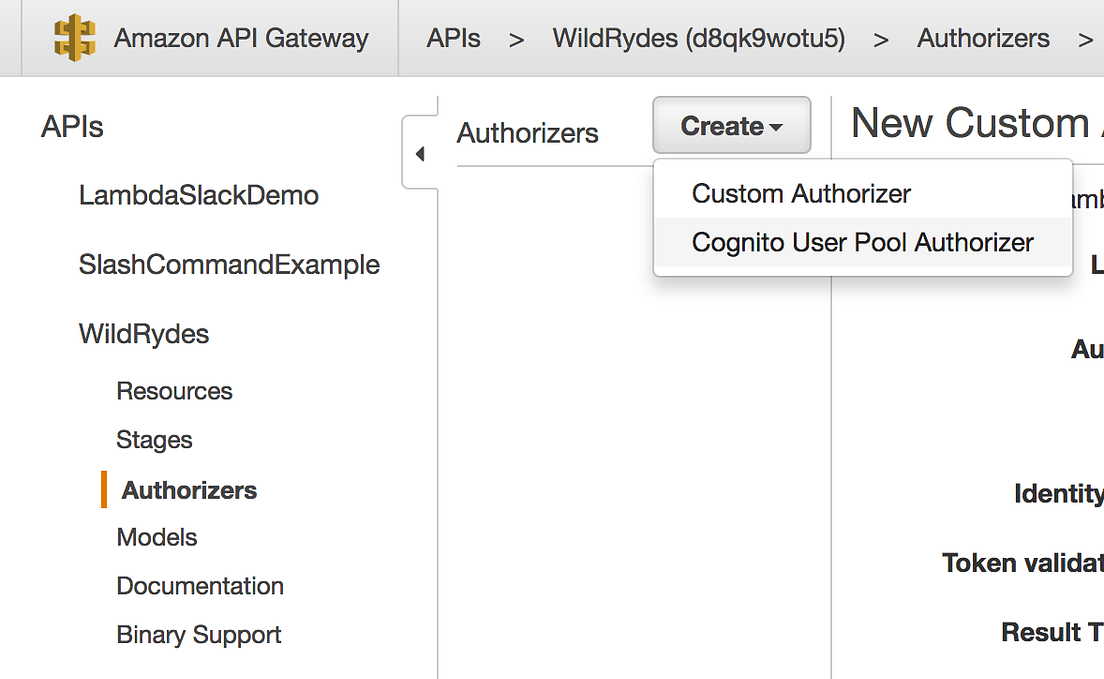Image resolution: width=1104 pixels, height=679 pixels.
Task: Choose Cognito User Pool Authorizer option
Action: (x=861, y=242)
